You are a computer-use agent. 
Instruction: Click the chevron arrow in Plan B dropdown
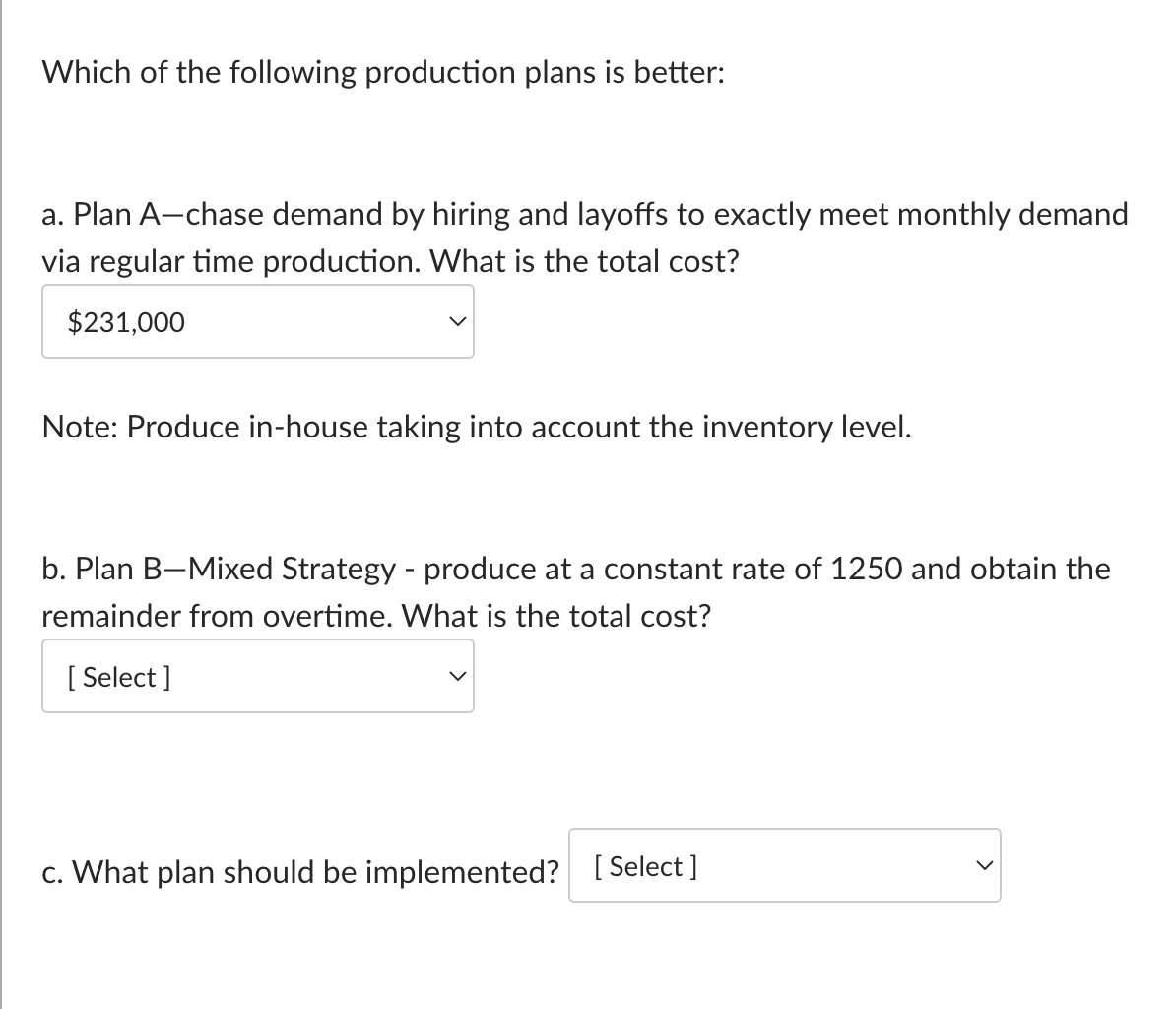click(x=453, y=676)
